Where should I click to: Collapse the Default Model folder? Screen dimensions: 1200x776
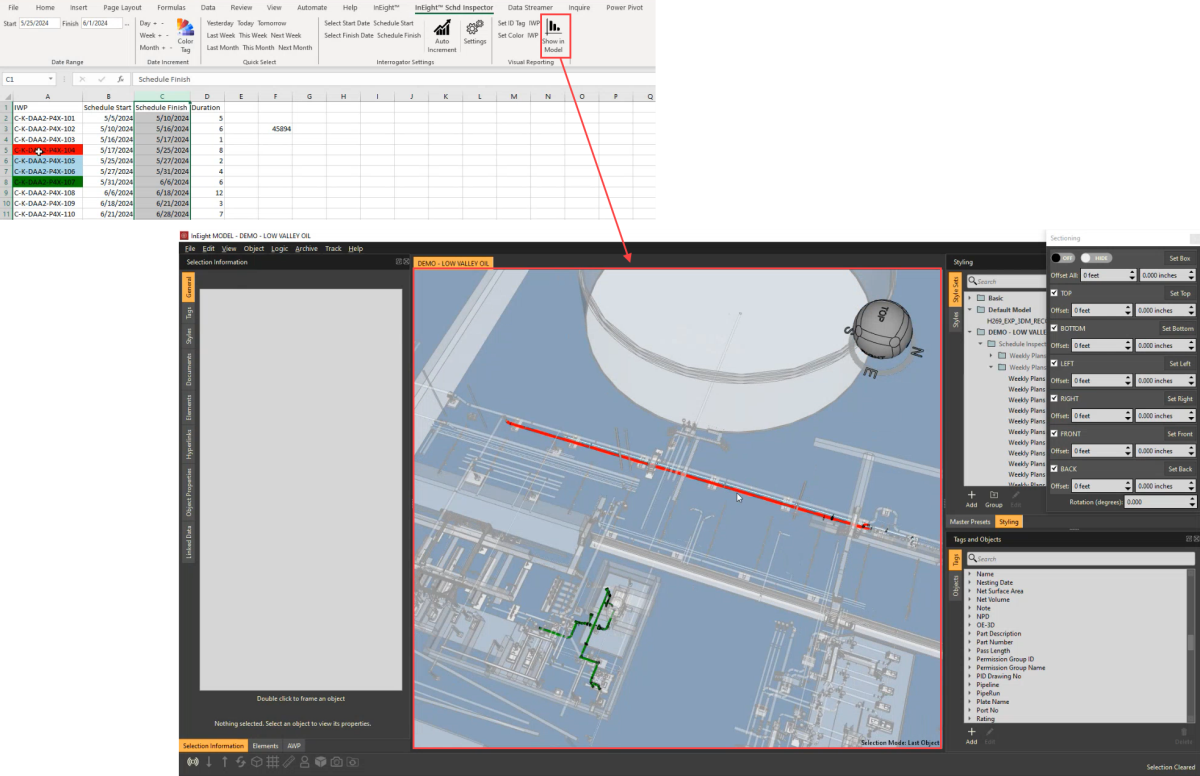point(970,310)
